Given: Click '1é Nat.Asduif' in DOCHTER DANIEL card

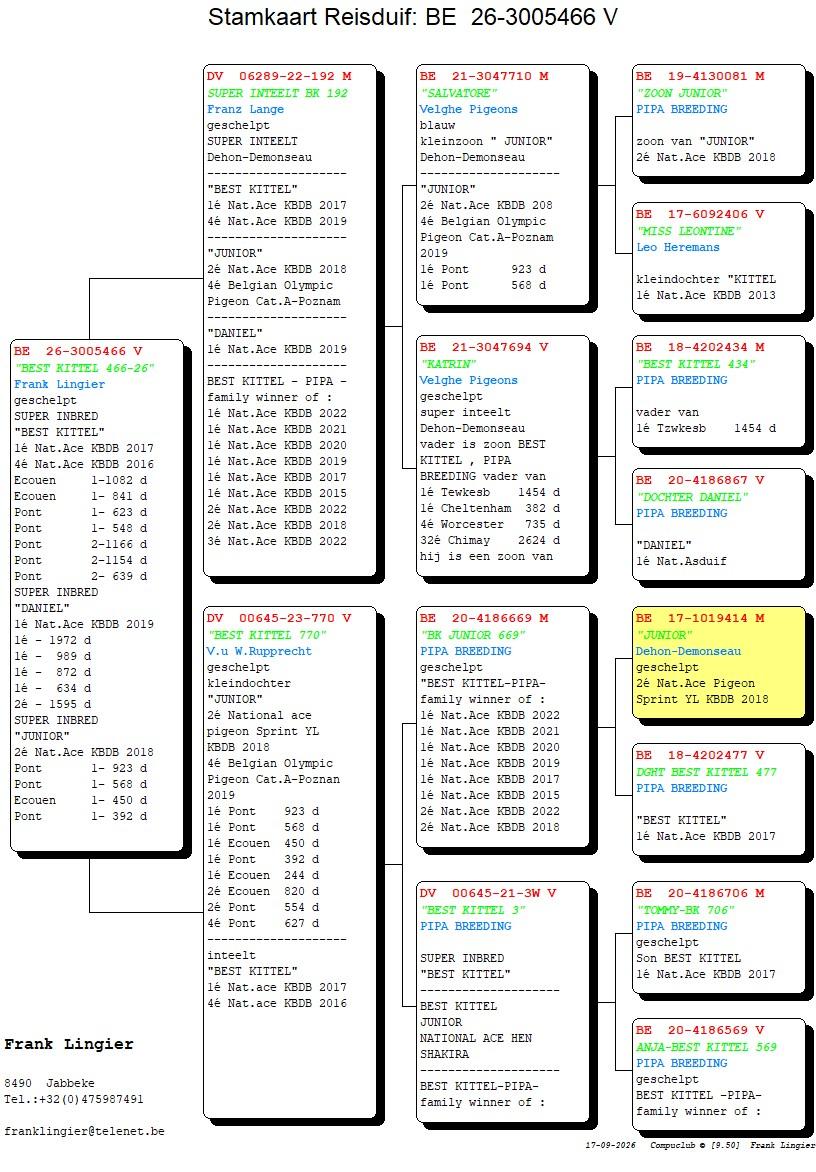Looking at the screenshot, I should tap(681, 561).
